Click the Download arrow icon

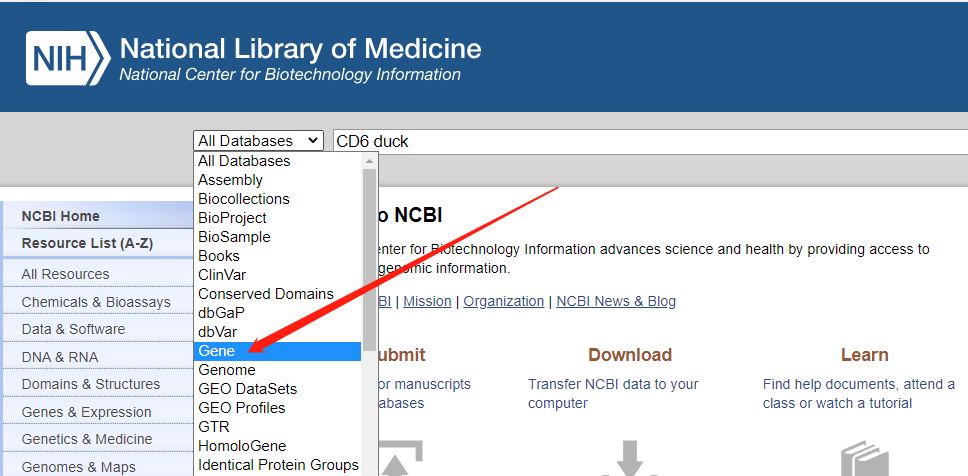coord(629,459)
